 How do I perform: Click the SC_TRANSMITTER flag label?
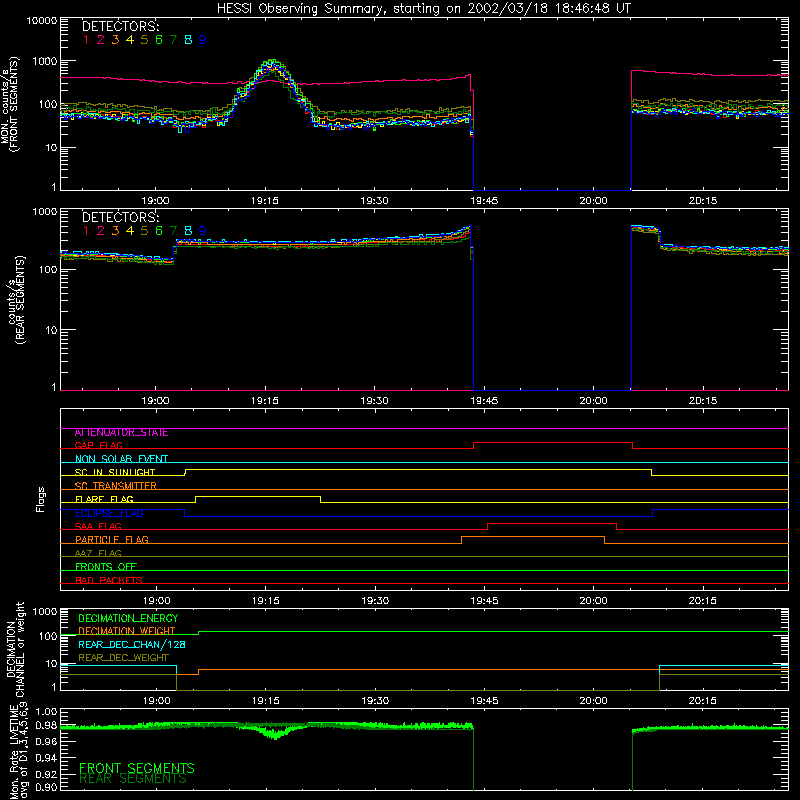[x=116, y=486]
